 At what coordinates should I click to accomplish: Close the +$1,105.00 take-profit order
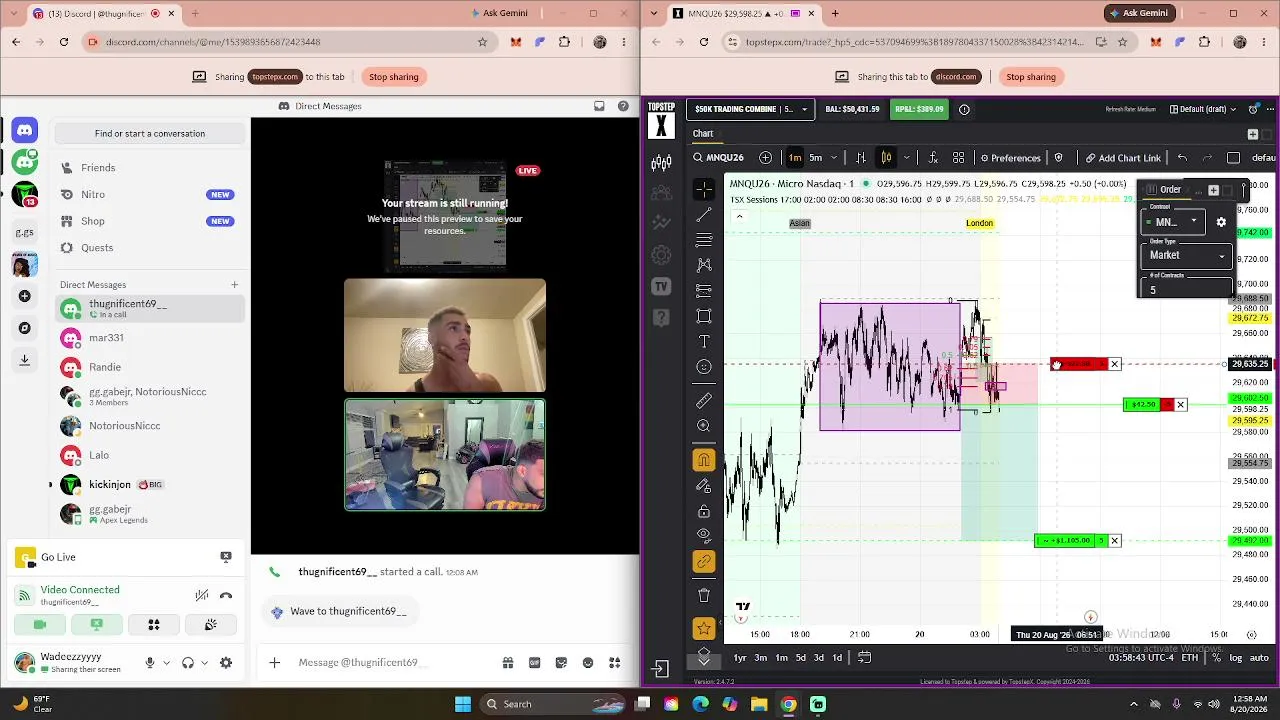[x=1114, y=541]
